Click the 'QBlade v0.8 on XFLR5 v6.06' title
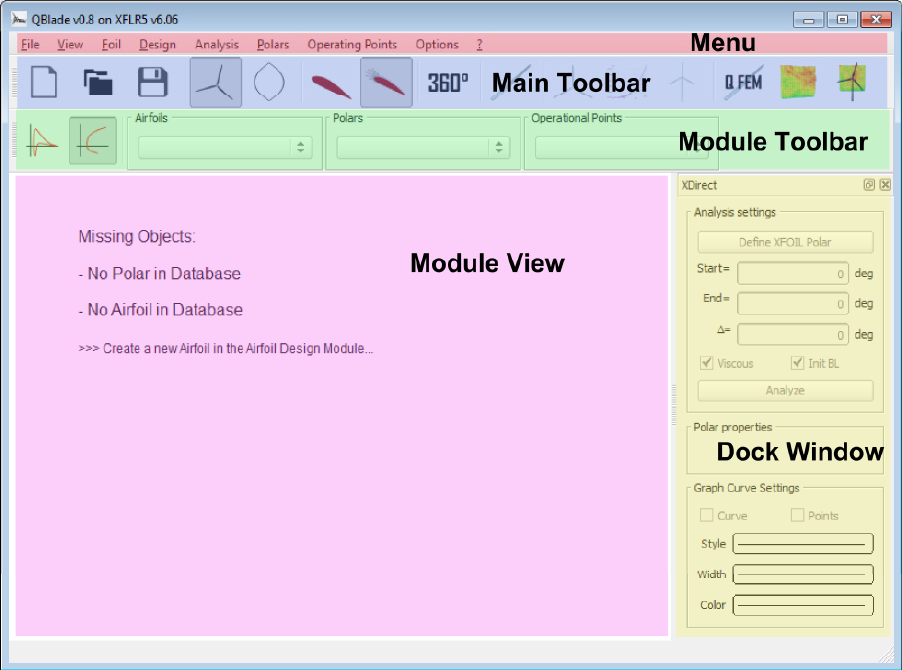This screenshot has height=670, width=902. [105, 20]
